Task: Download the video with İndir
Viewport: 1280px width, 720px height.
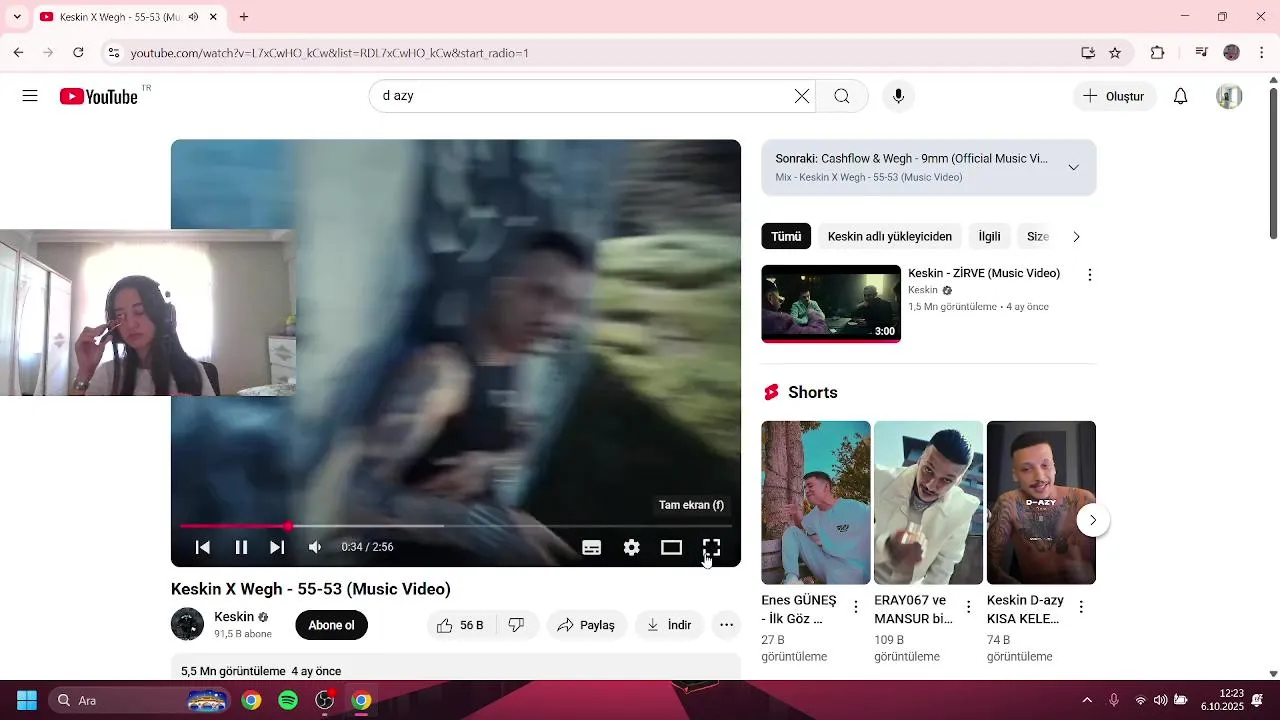Action: tap(669, 625)
